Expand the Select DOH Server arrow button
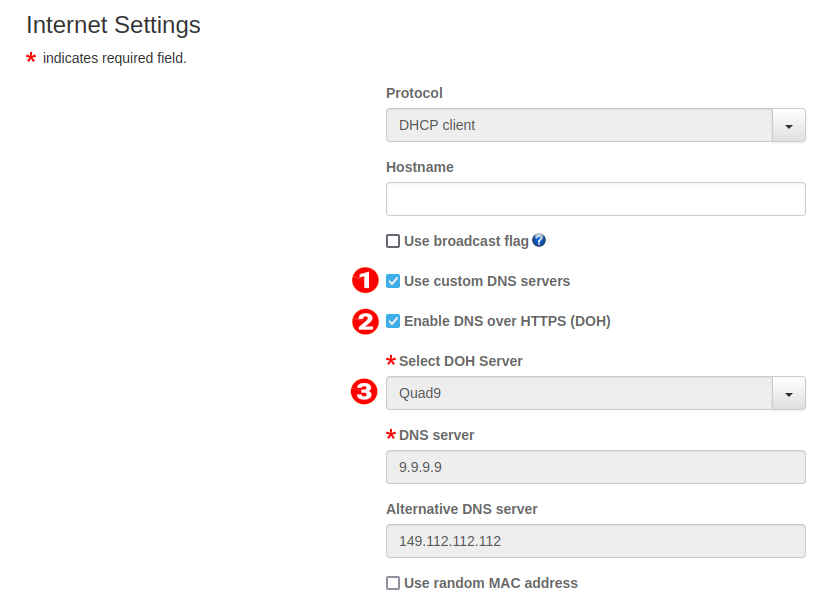 coord(789,394)
